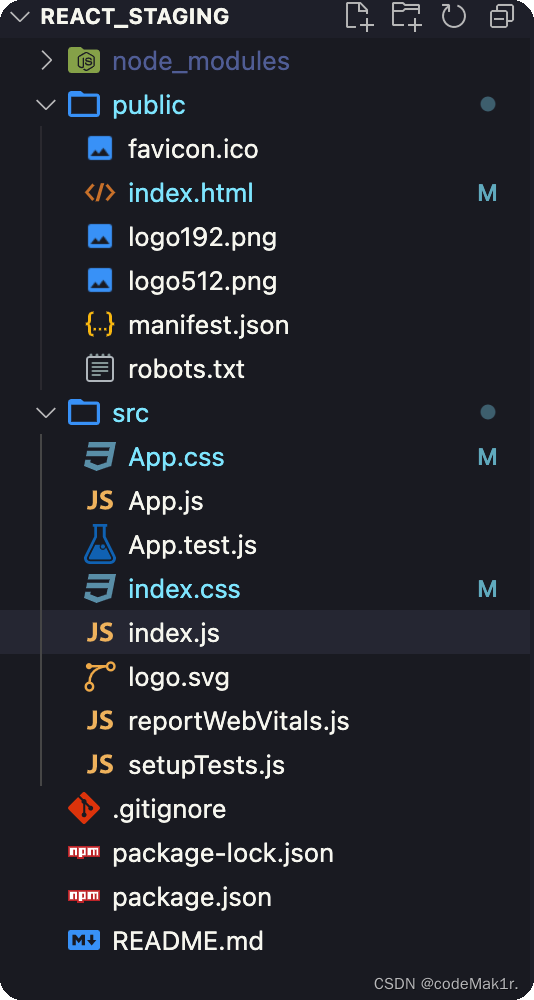Click the src folder icon
Screen dimensions: 534x1000
84,413
